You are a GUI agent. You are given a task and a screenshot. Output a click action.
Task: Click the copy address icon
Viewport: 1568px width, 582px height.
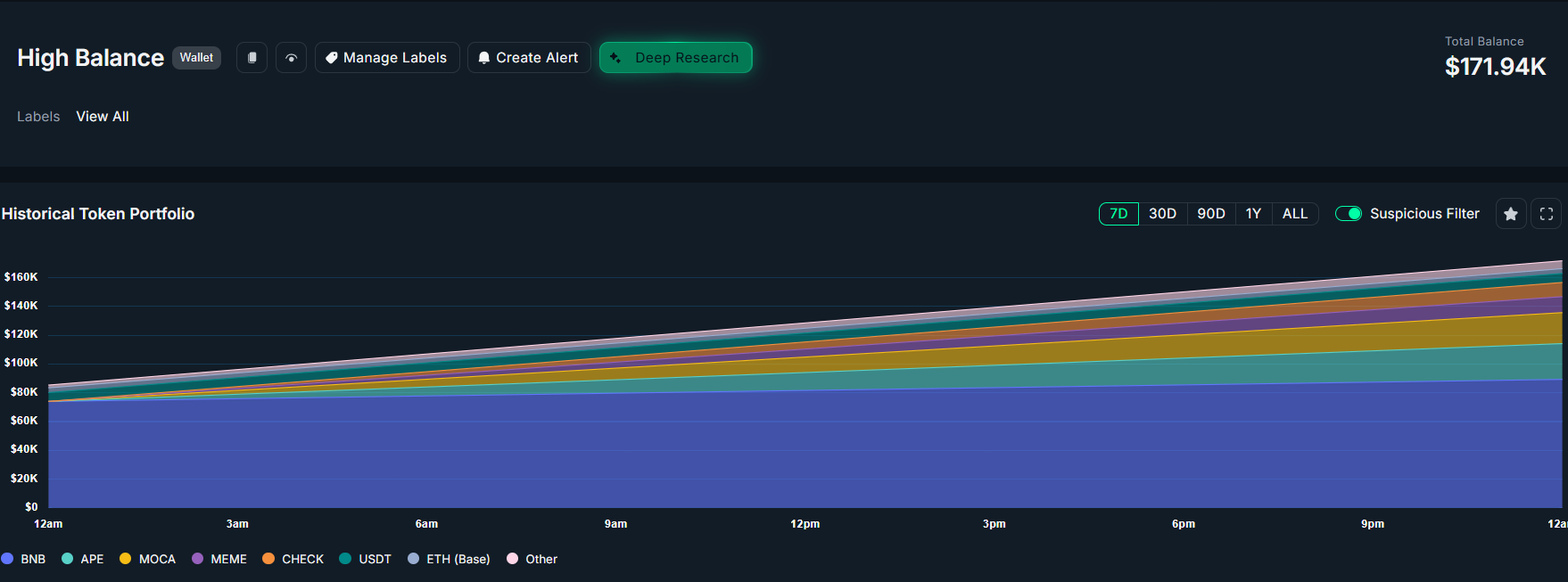point(252,58)
